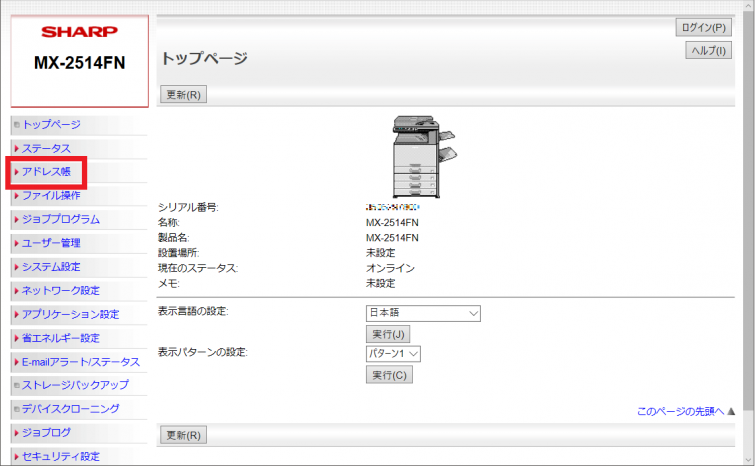Click 実行(C) to apply pattern
Screen dimensions: 755x466
tap(389, 375)
